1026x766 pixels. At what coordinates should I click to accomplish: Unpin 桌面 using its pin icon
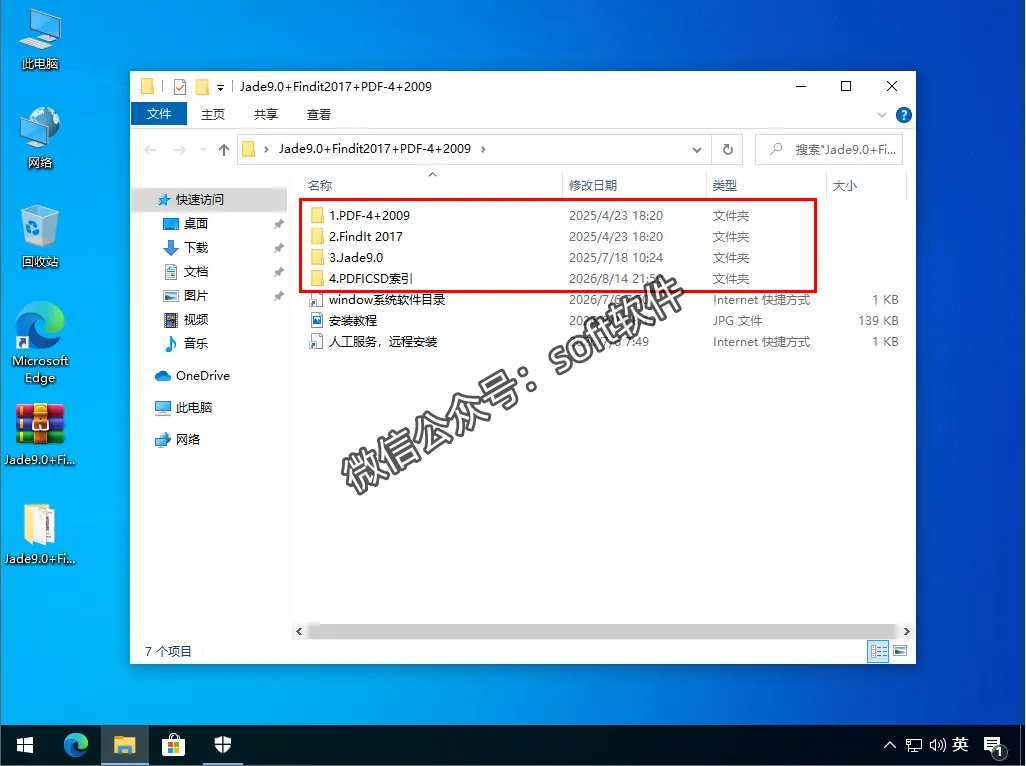[x=278, y=224]
